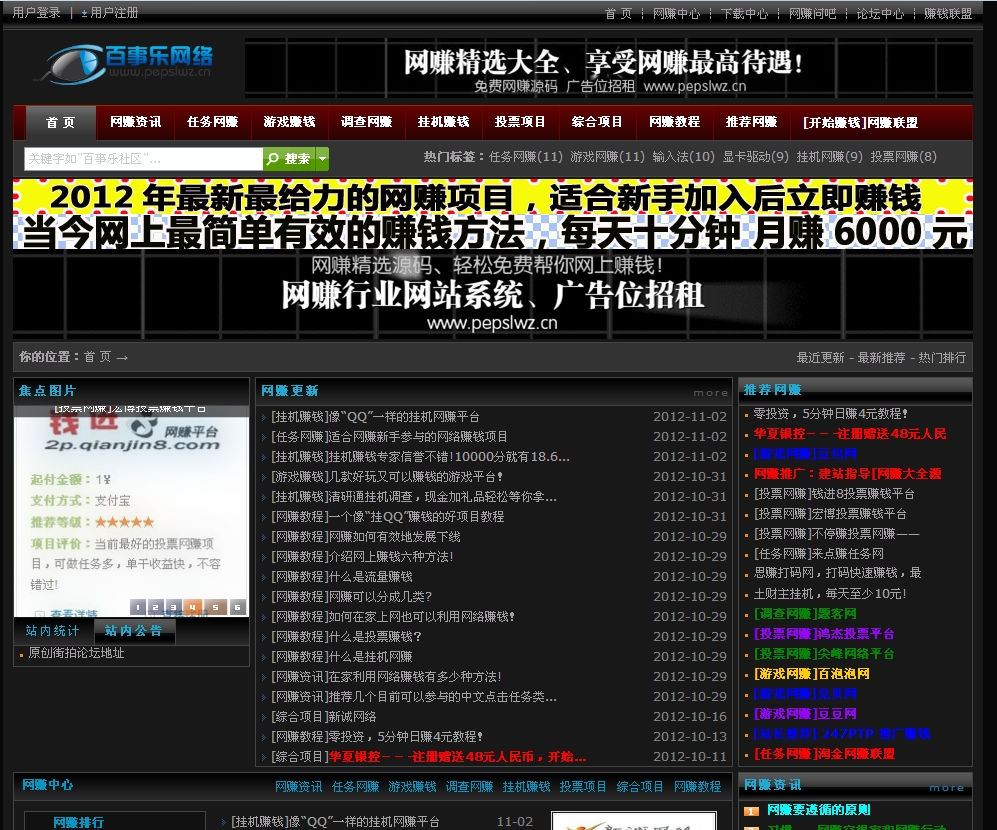Open 挂机赚钱 navigation tab
This screenshot has height=830, width=997.
click(443, 121)
